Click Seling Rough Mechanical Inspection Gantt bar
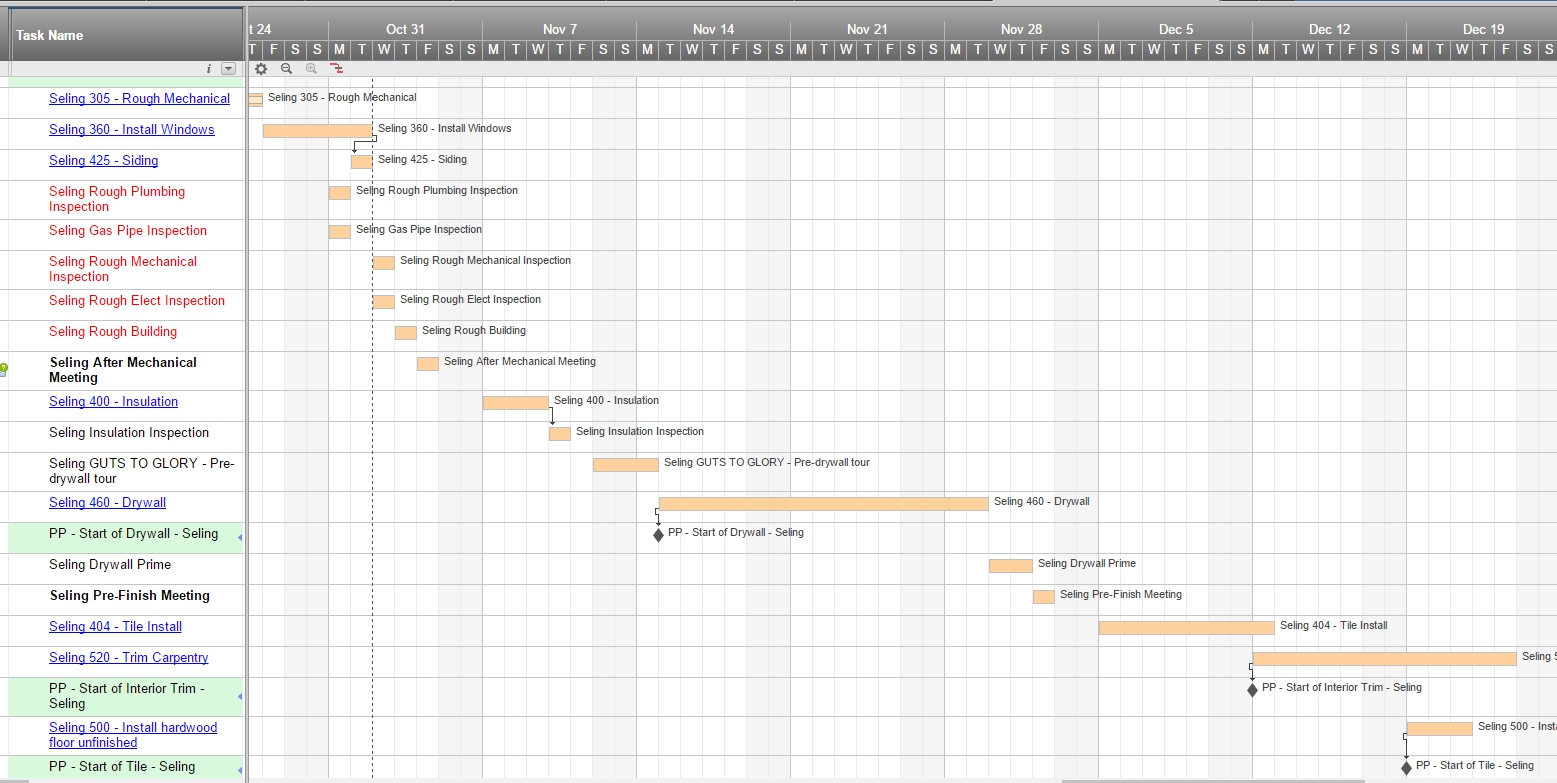This screenshot has width=1557, height=783. [x=383, y=263]
